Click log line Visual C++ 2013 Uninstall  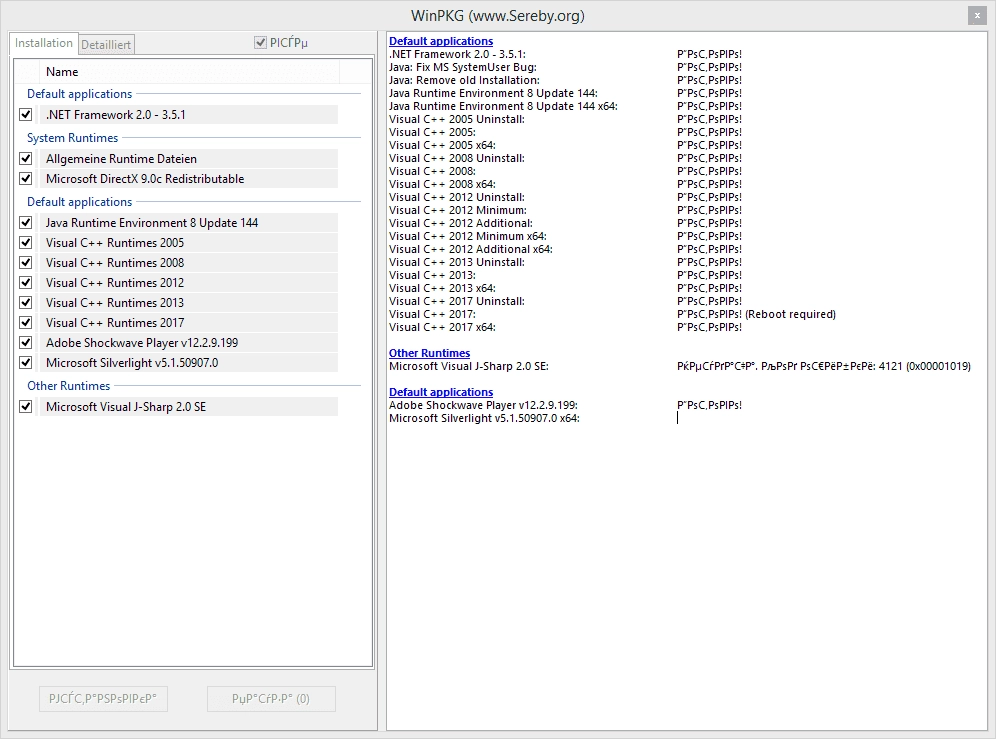[x=457, y=262]
